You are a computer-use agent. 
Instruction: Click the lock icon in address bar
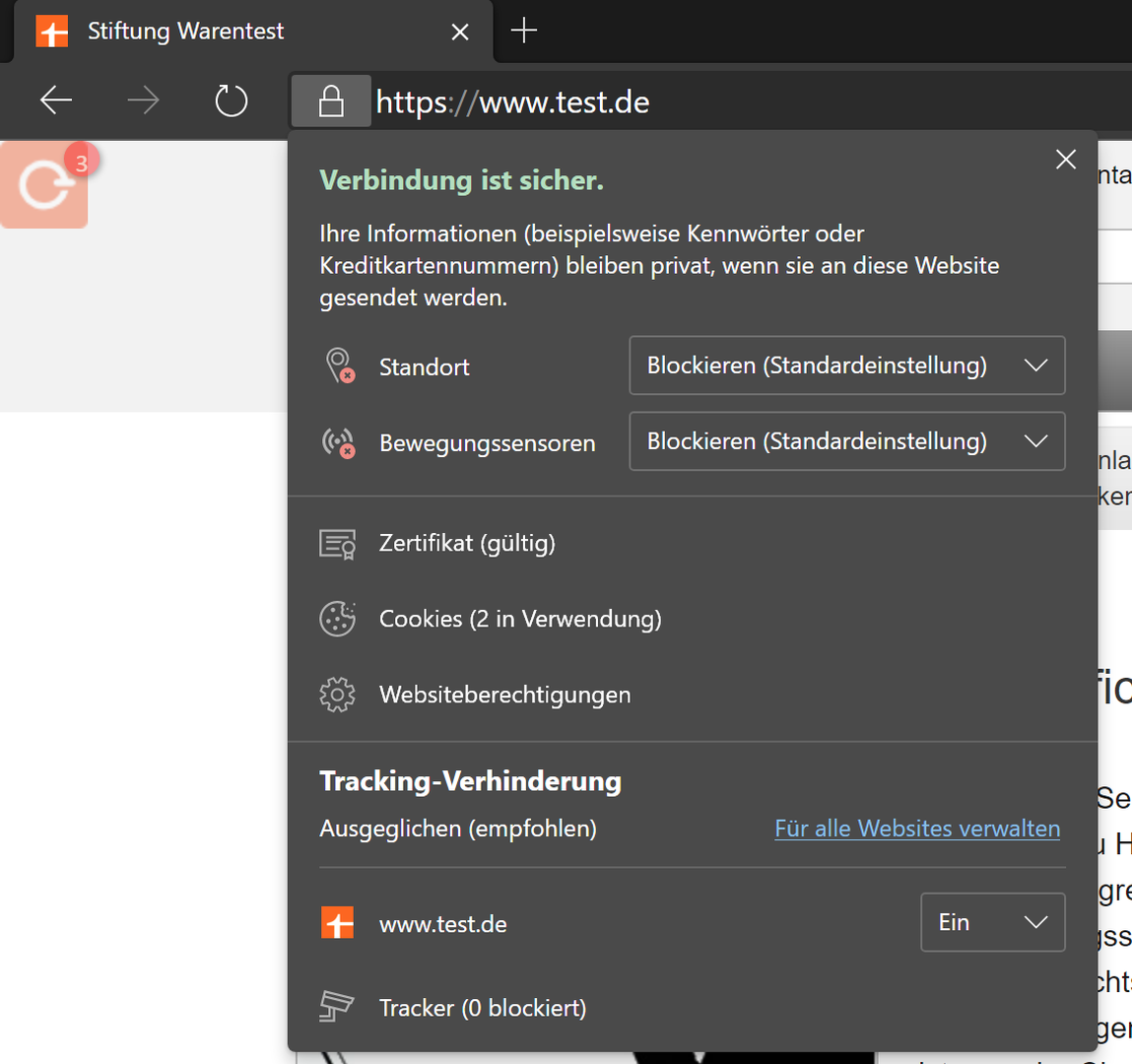pyautogui.click(x=331, y=101)
